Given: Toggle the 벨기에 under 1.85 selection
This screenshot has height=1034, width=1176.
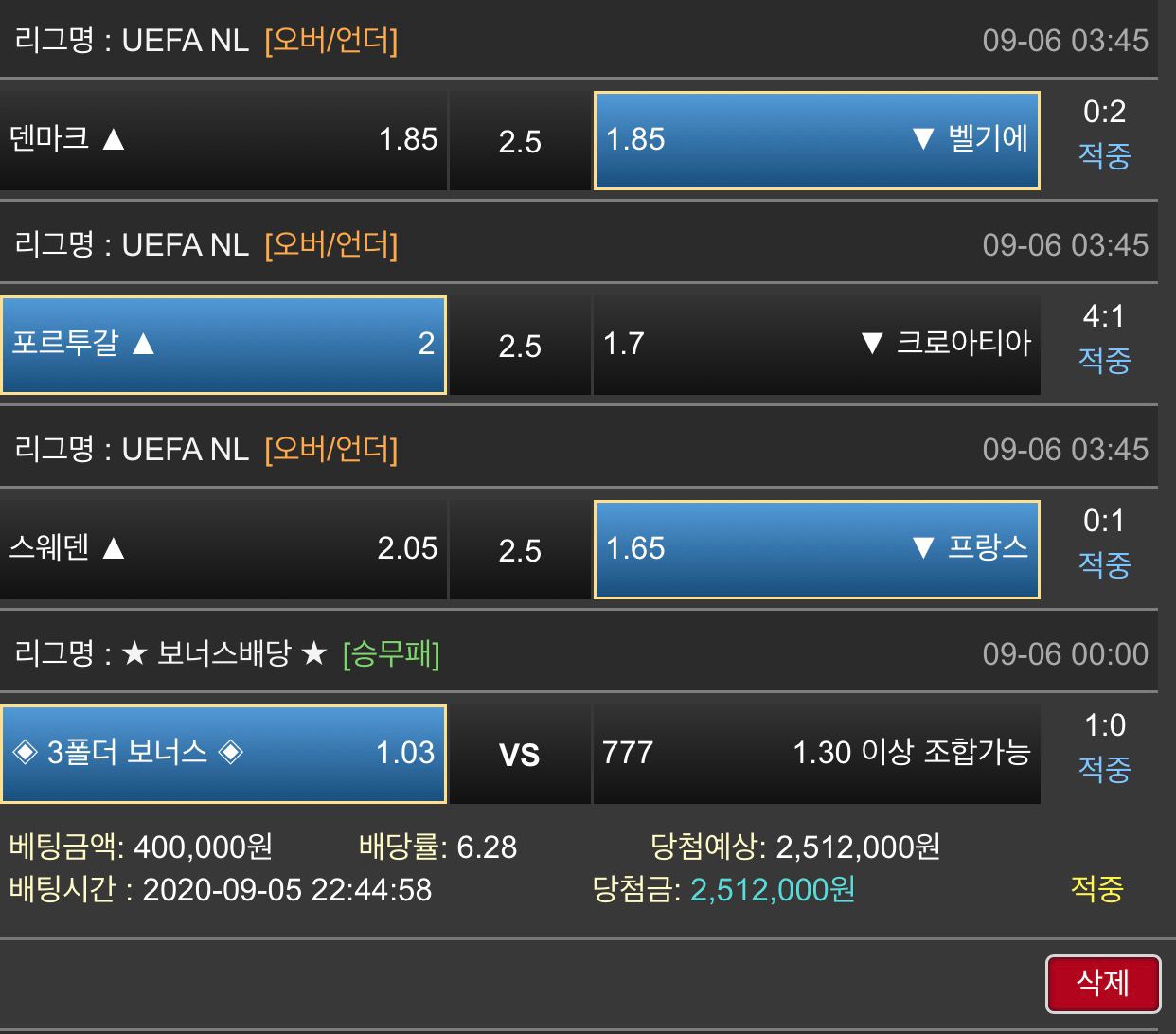Looking at the screenshot, I should coord(816,140).
